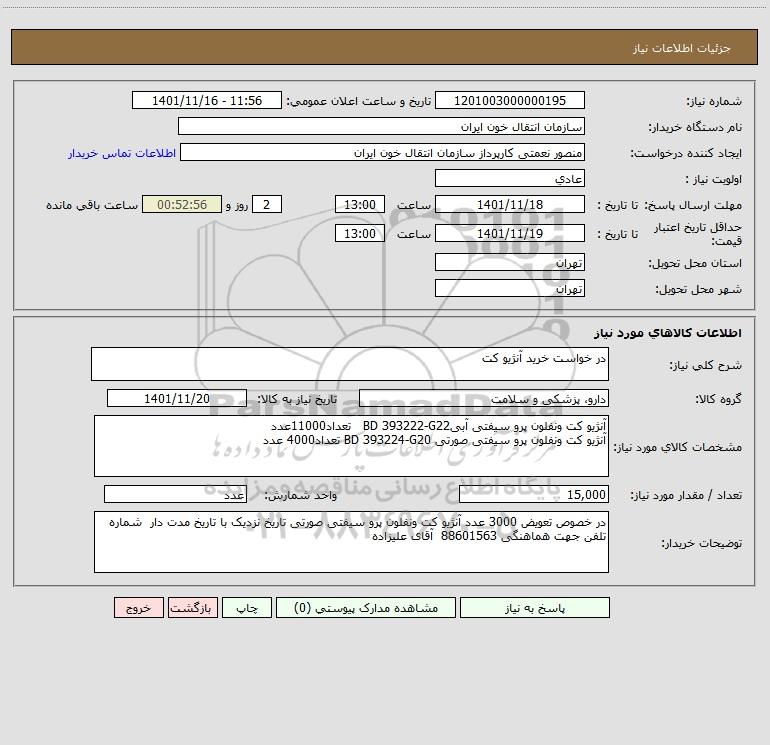Click the ایجاد کننده درخواست field
Image resolution: width=770 pixels, height=745 pixels.
pos(383,152)
